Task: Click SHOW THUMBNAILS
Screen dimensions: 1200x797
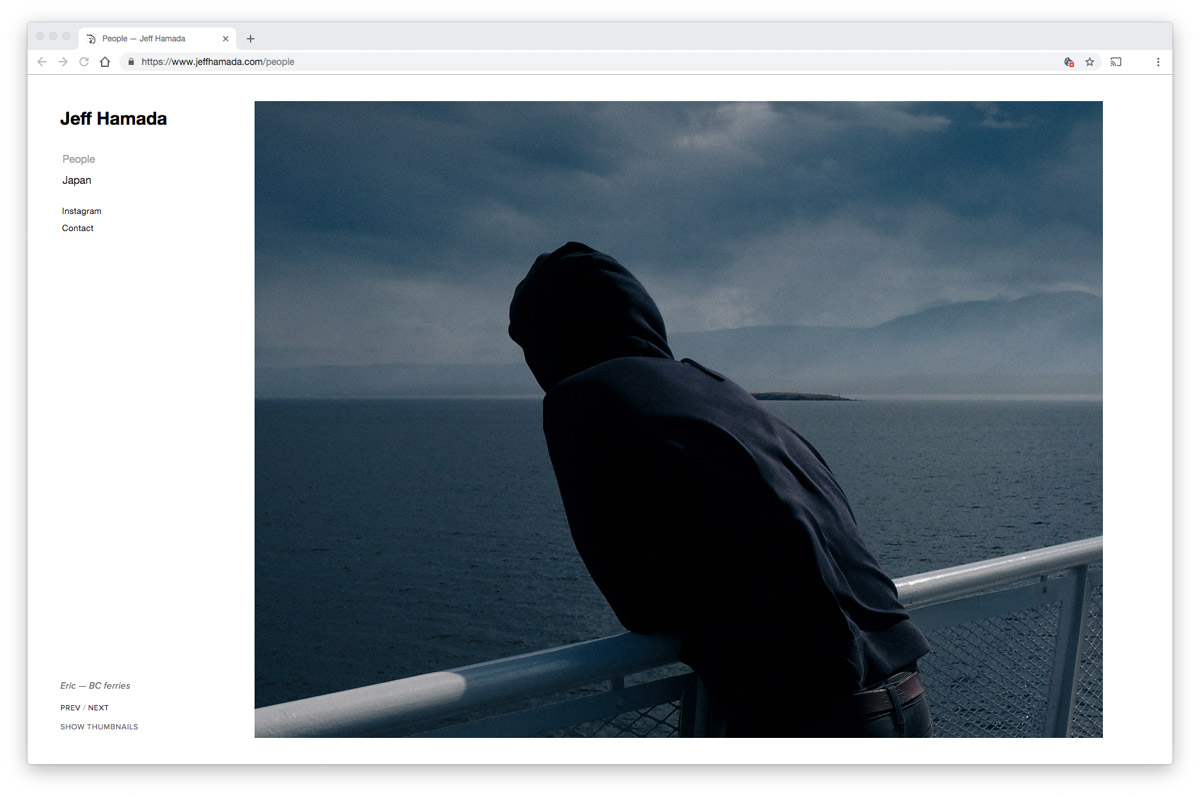Action: click(x=99, y=727)
